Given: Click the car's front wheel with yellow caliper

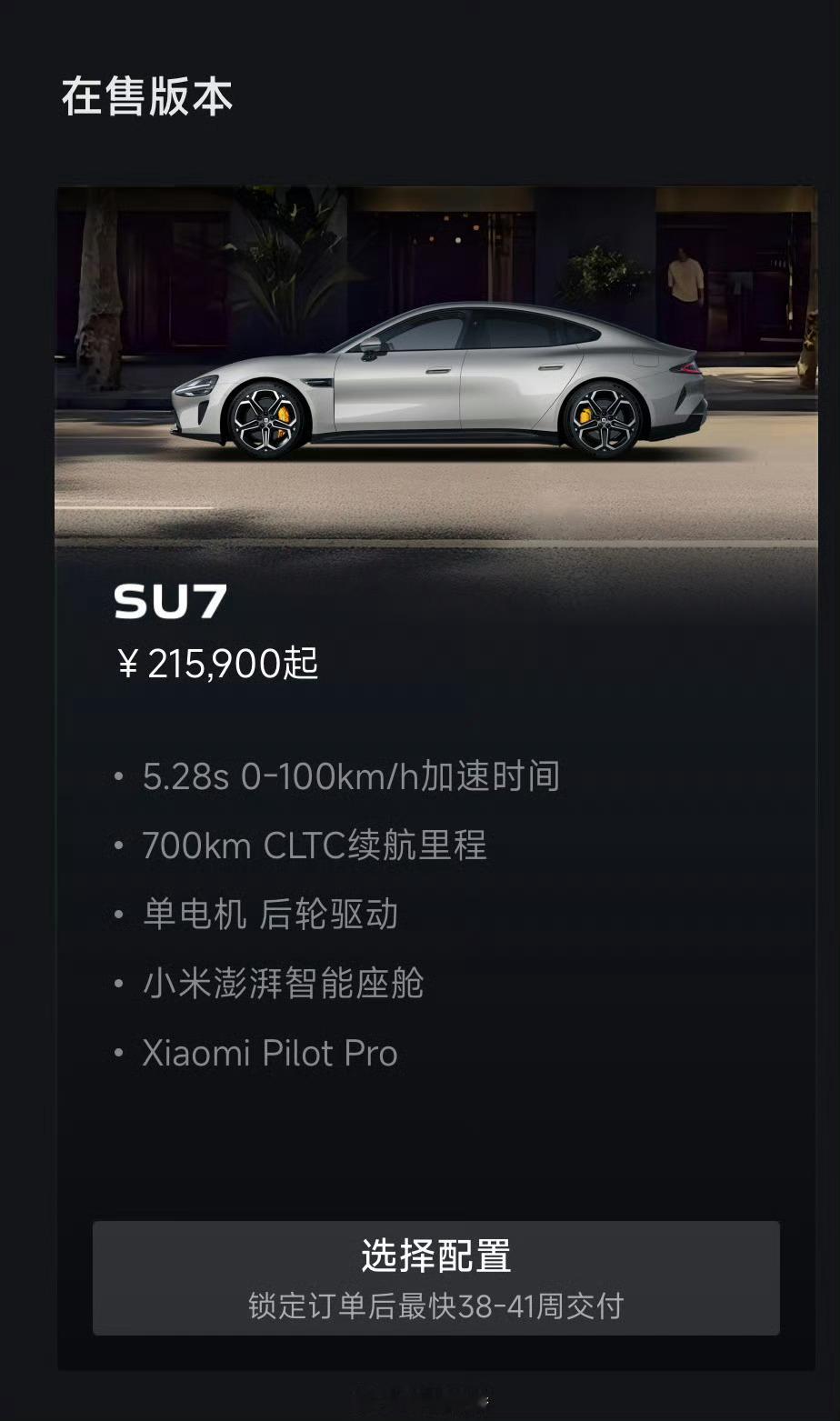Looking at the screenshot, I should [264, 418].
